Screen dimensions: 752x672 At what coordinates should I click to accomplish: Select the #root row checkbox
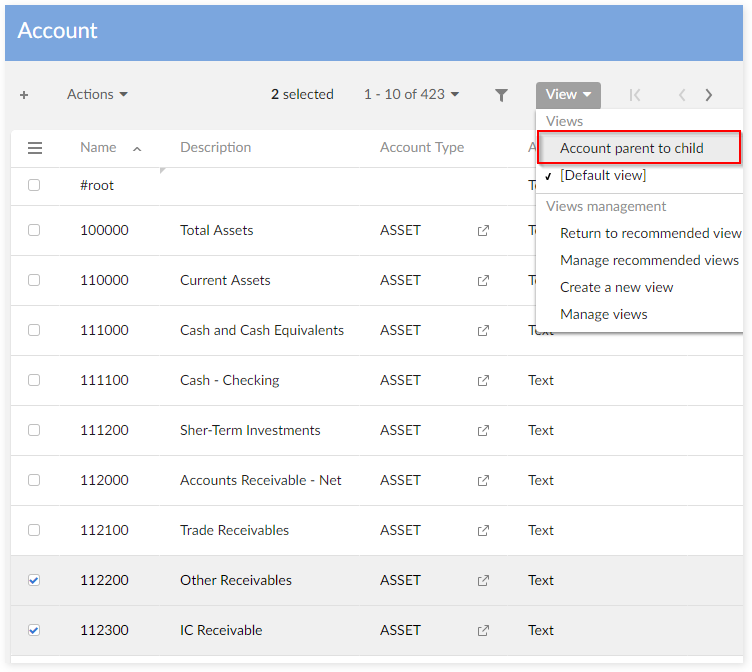tap(35, 185)
